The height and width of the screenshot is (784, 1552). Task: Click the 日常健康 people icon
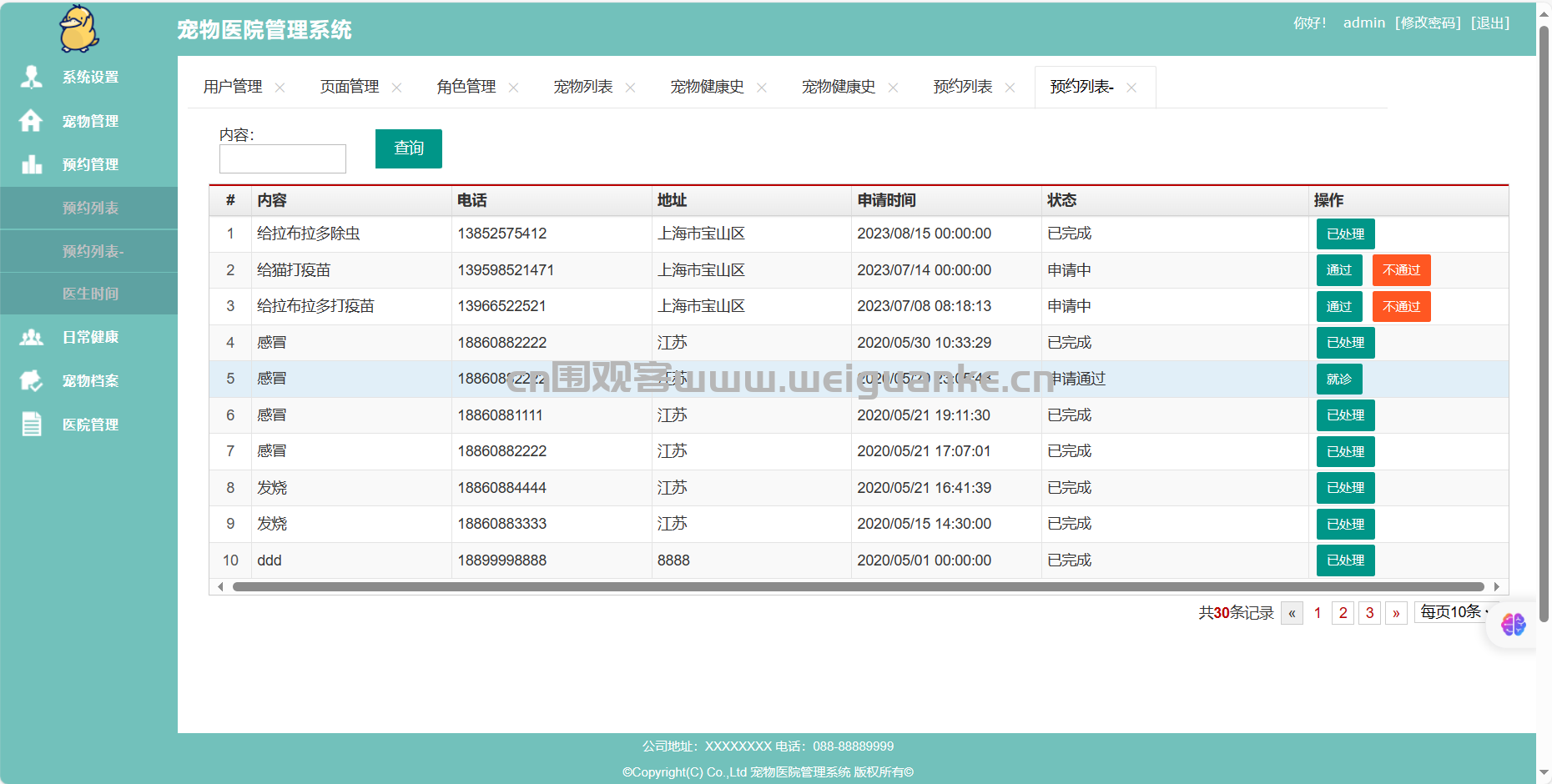point(32,337)
